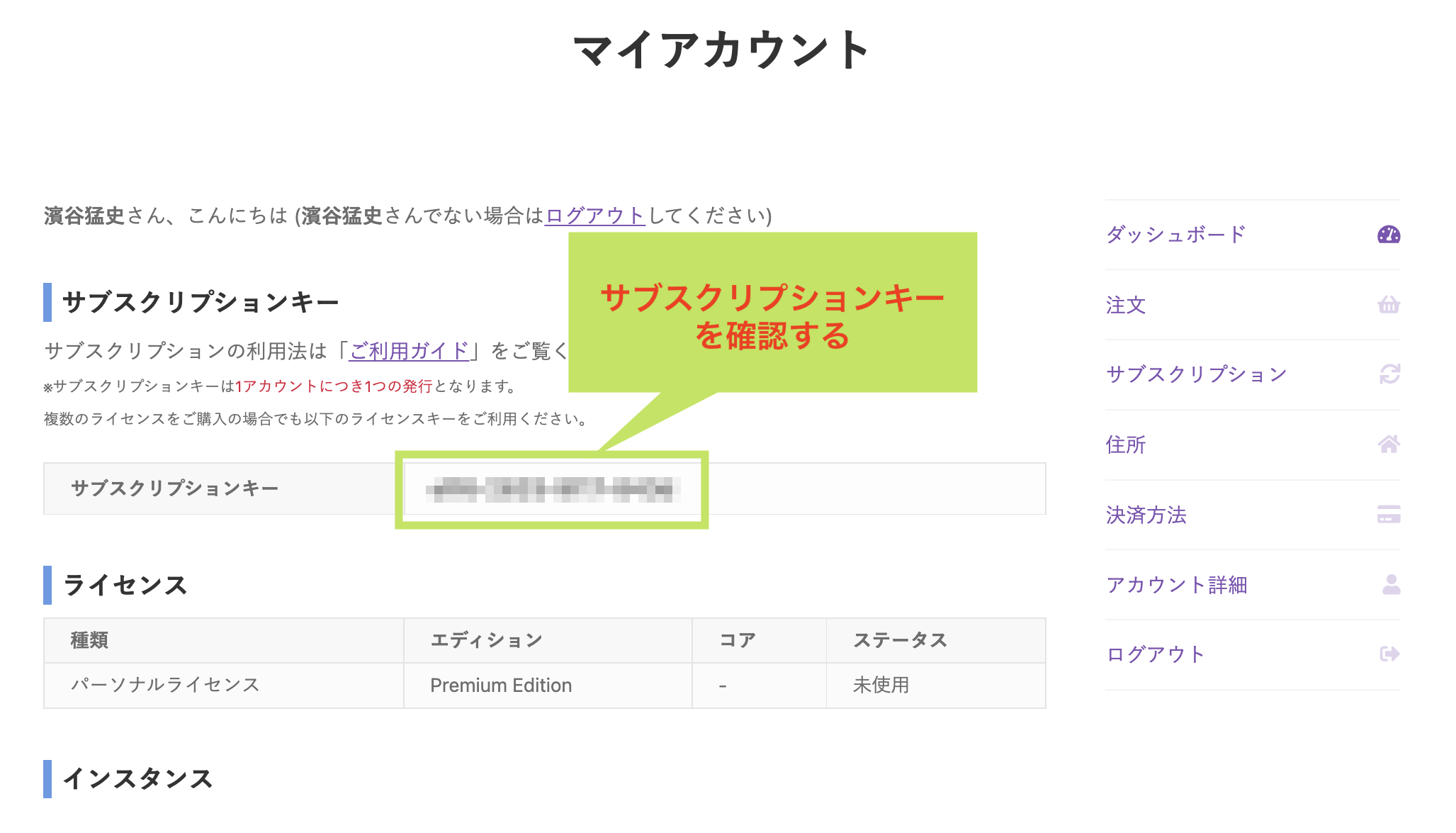1456x833 pixels.
Task: Click the Premium Edition cell in license table
Action: (x=500, y=685)
